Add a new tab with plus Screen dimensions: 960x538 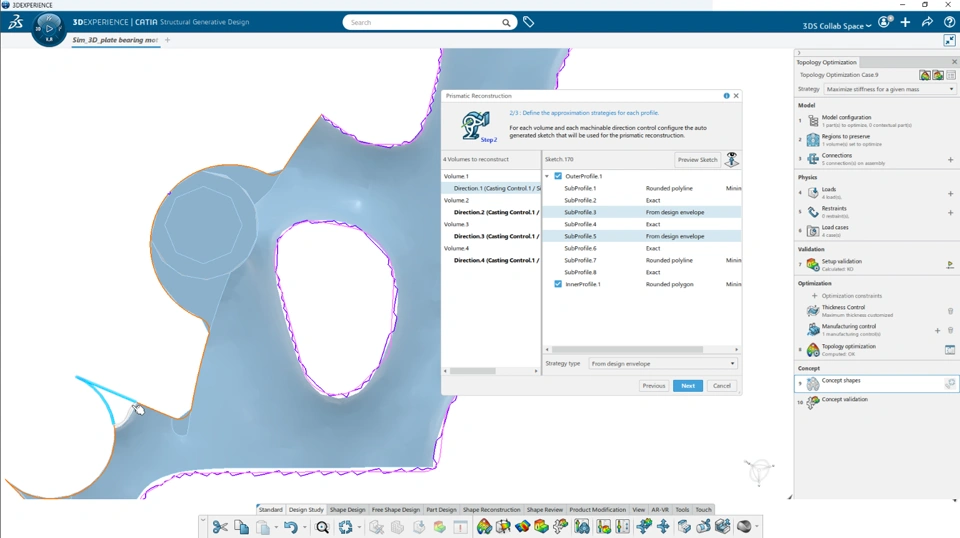[167, 40]
